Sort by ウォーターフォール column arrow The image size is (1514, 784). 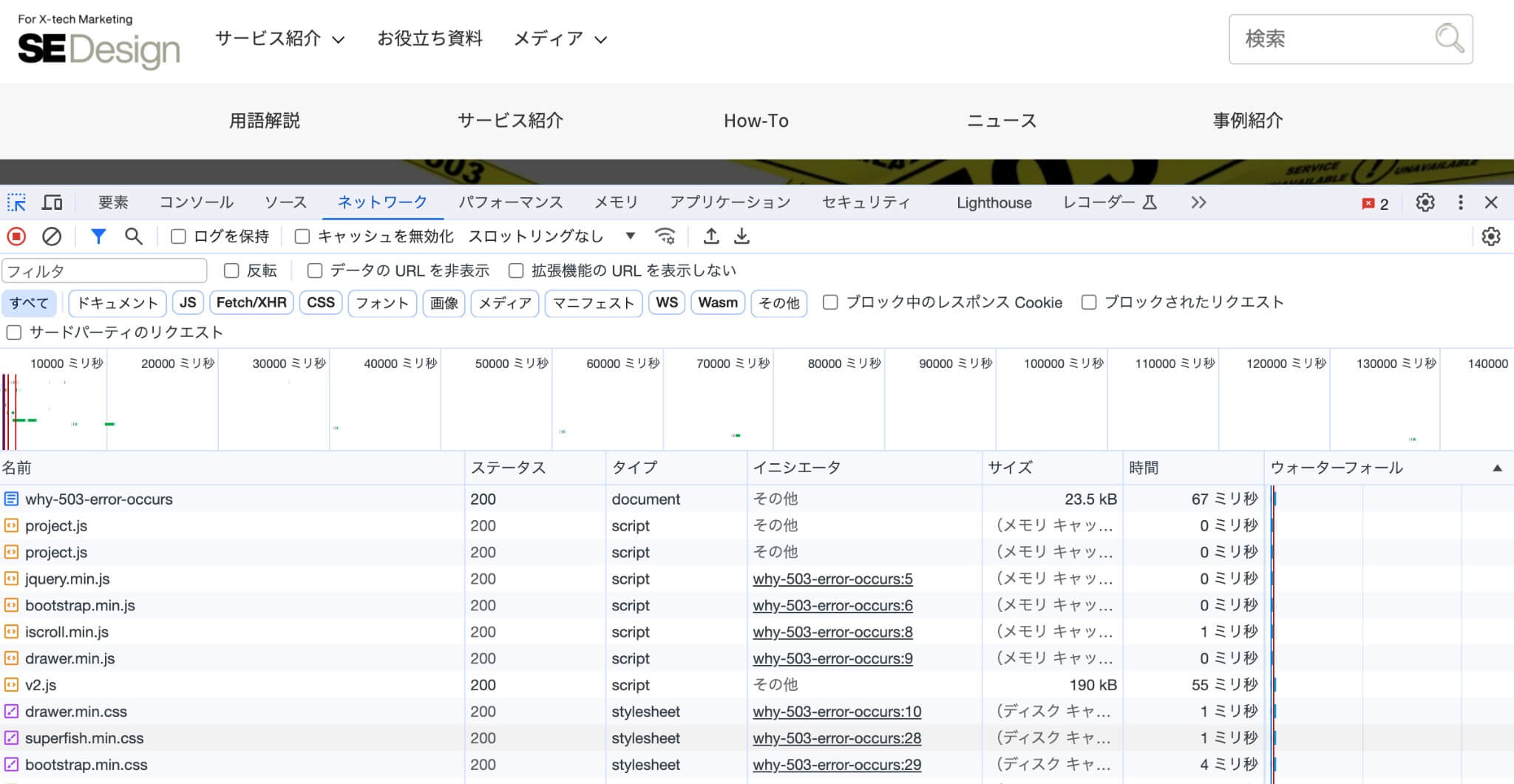click(1497, 468)
